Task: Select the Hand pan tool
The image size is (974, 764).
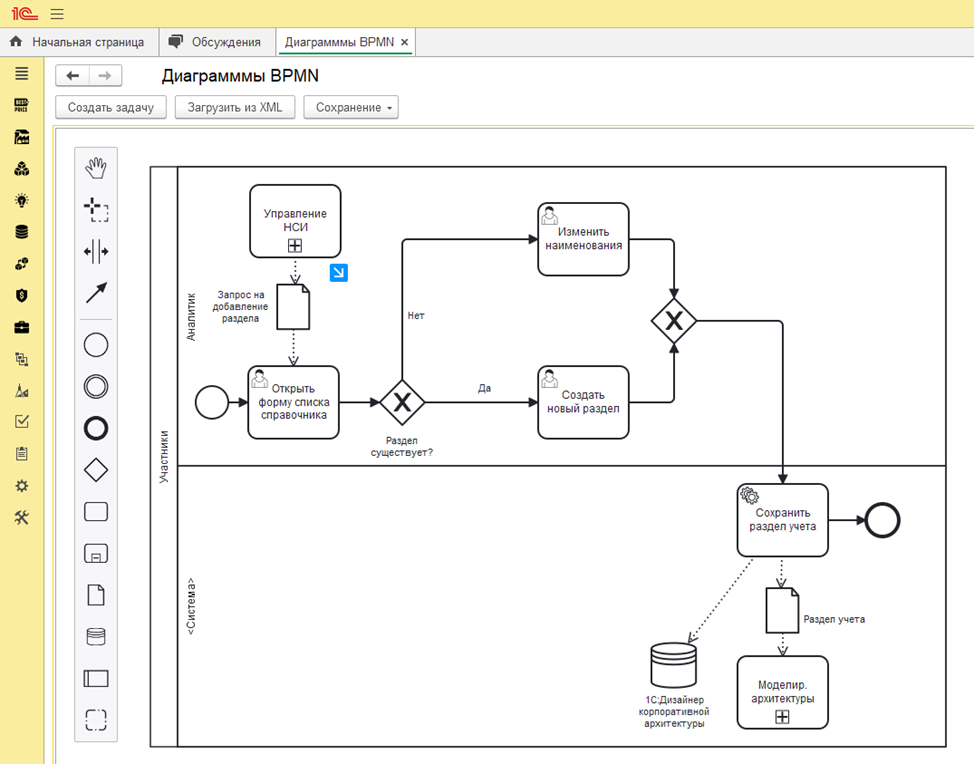Action: click(96, 168)
